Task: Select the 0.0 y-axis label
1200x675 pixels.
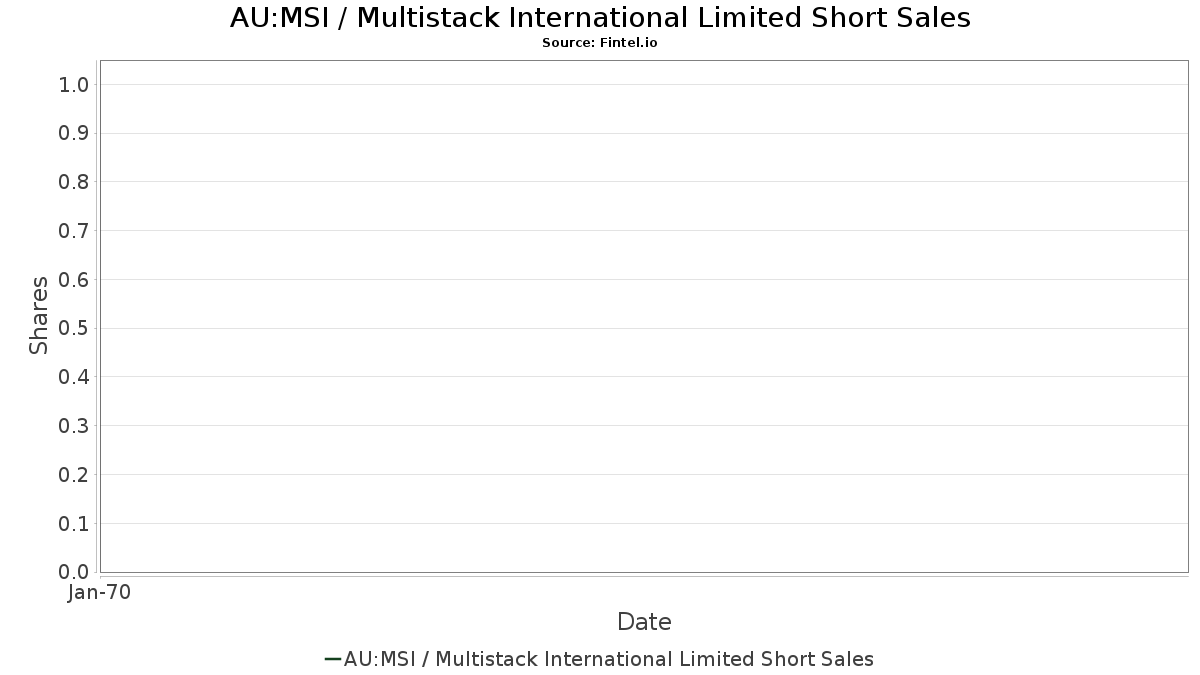Action: click(75, 572)
